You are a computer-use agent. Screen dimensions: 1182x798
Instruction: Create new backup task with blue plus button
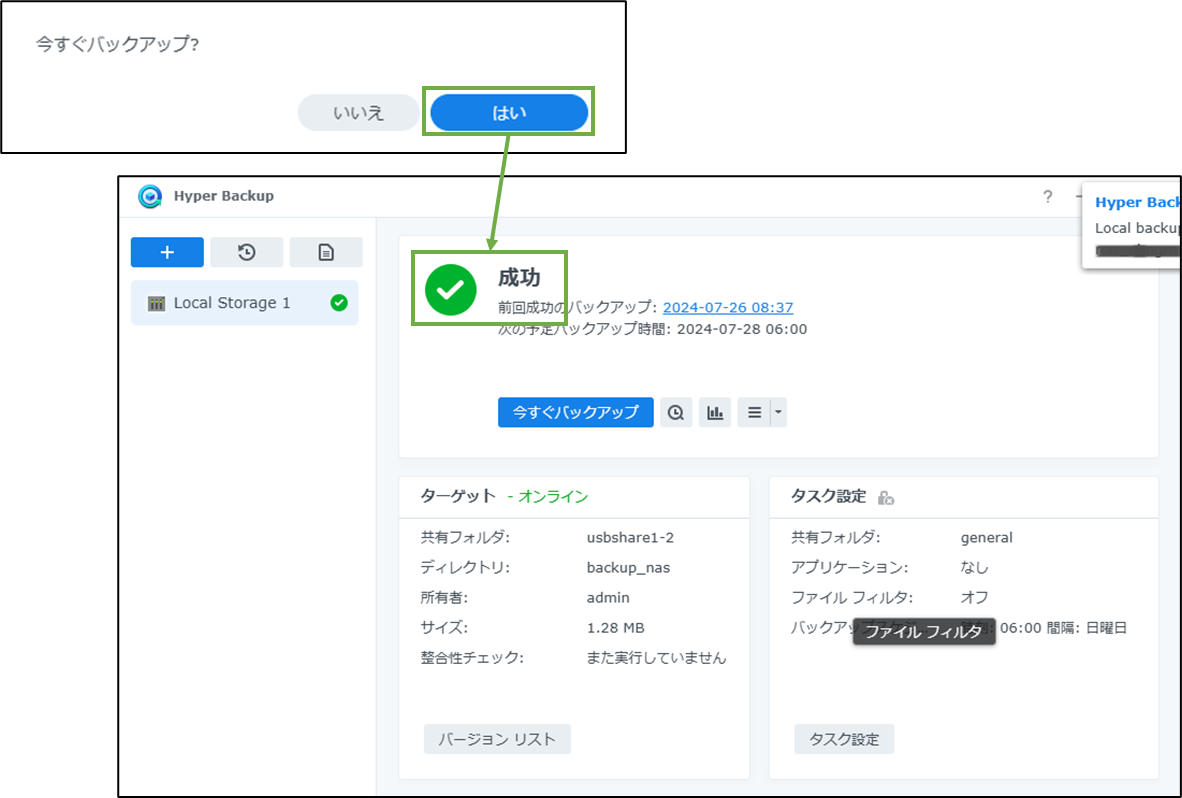click(166, 252)
